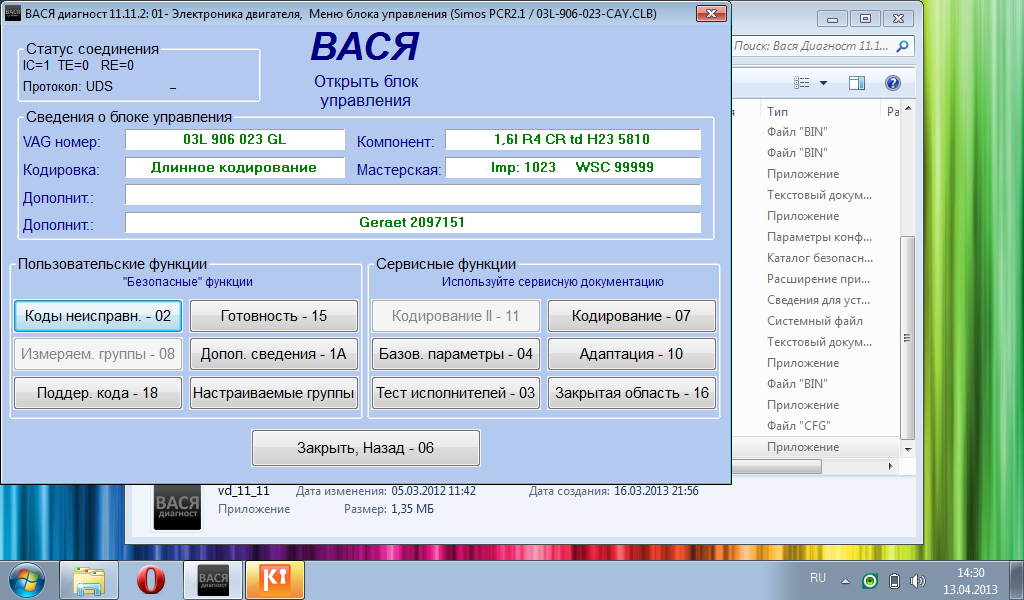Open Адаптация - 10 service function
Viewport: 1024px width, 600px height.
(631, 354)
